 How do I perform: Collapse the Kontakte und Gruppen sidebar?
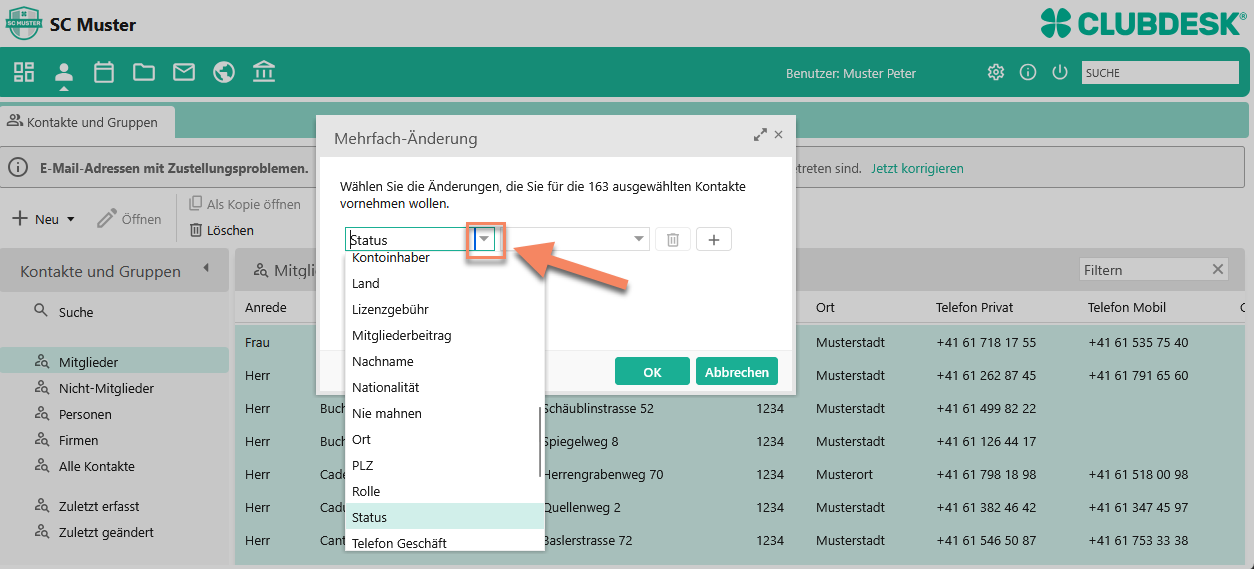[x=206, y=268]
